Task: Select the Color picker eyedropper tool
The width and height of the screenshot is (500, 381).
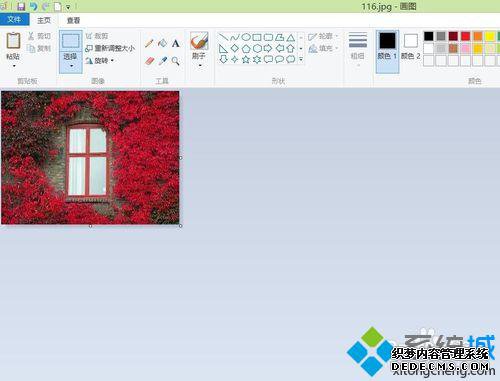Action: (x=163, y=61)
